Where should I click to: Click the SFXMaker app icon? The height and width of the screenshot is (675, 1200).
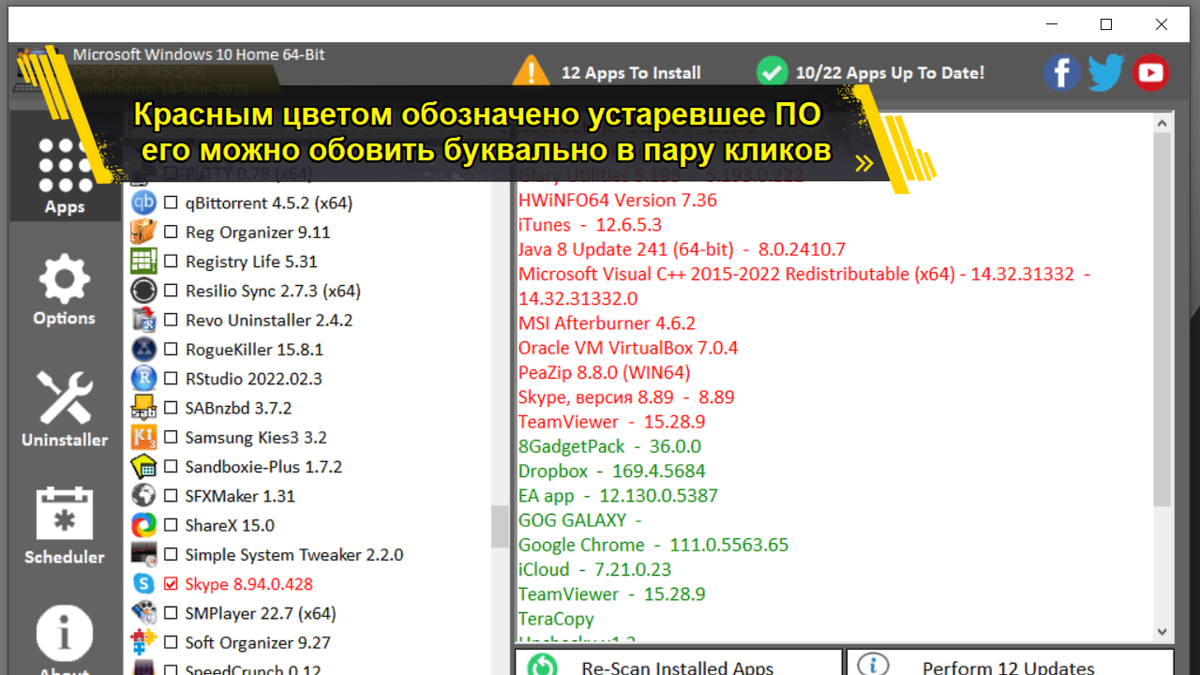(x=144, y=495)
